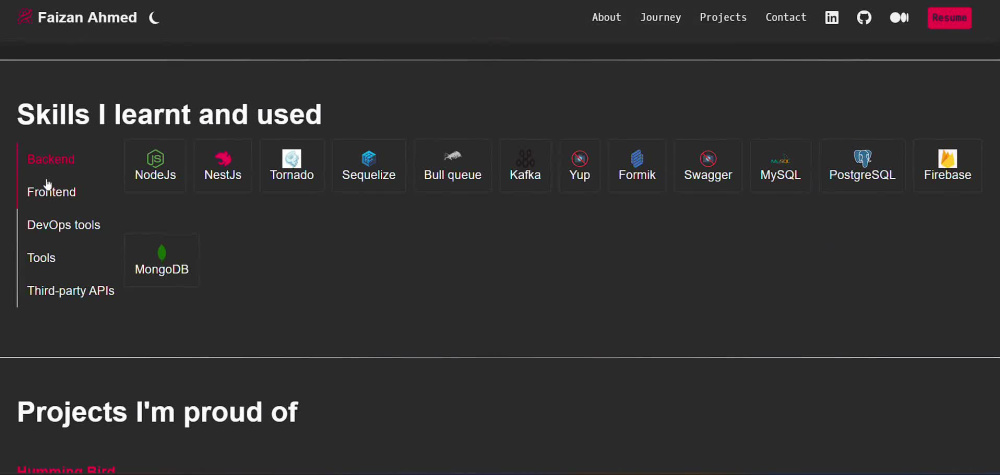Open the Medium profile icon
The width and height of the screenshot is (1000, 475).
[899, 18]
